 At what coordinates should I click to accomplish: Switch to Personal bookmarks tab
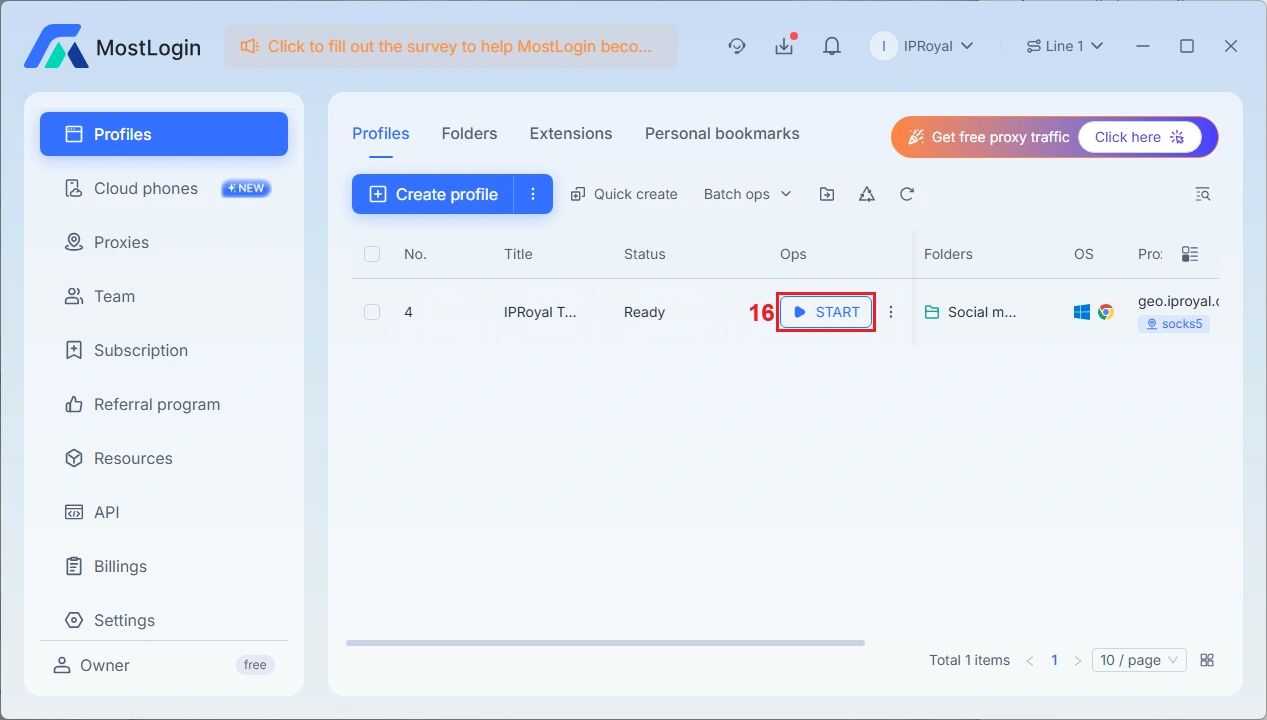click(722, 134)
